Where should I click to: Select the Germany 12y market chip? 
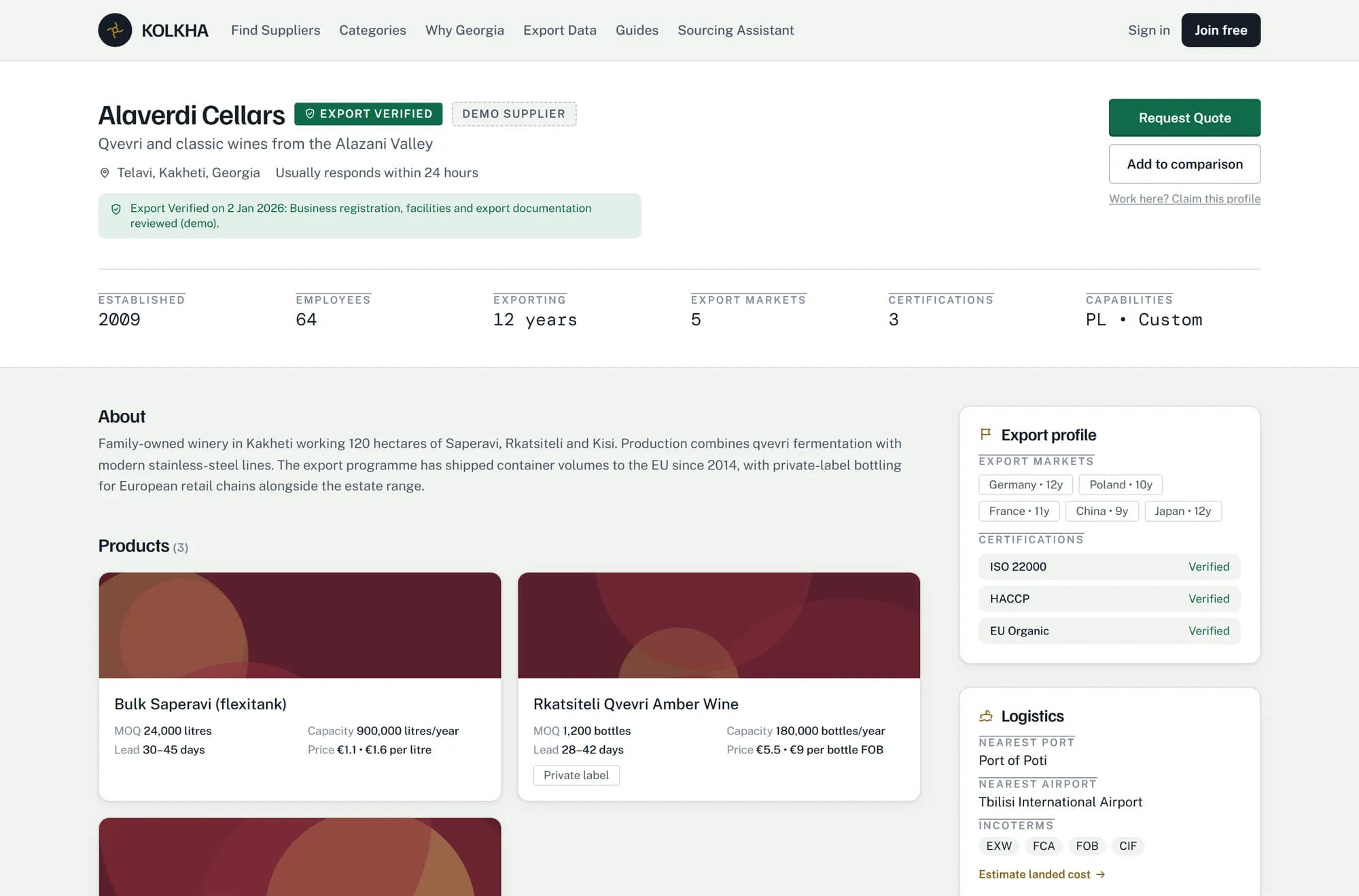(x=1025, y=484)
